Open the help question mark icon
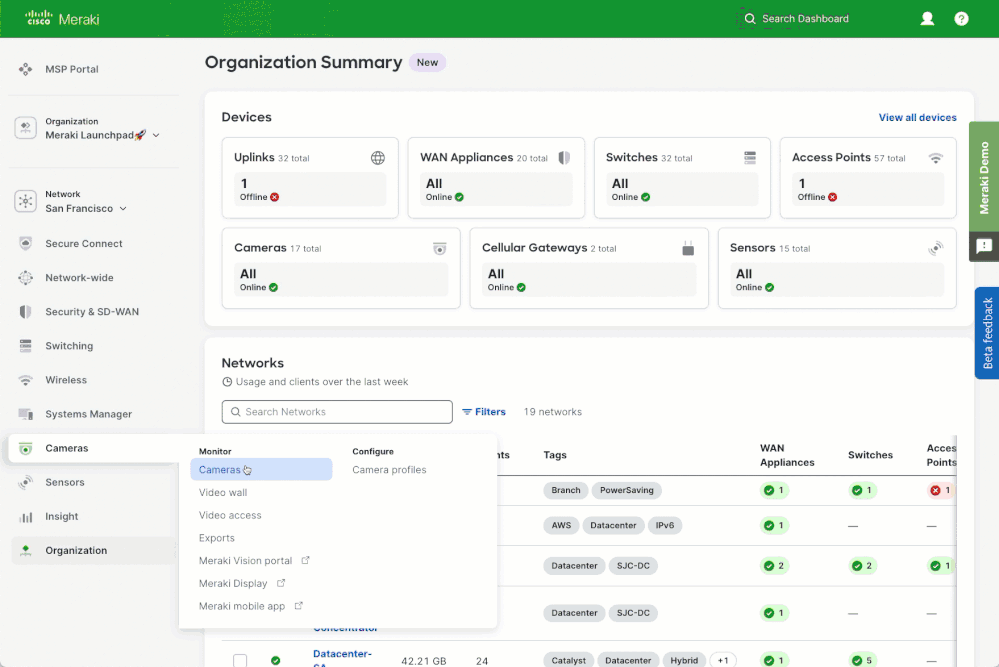This screenshot has height=667, width=999. [x=961, y=18]
